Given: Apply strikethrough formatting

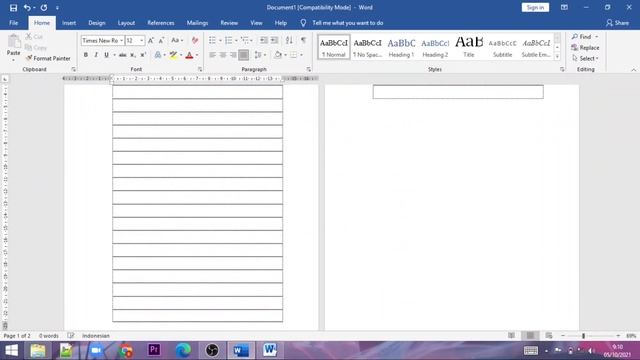Looking at the screenshot, I should [122, 55].
